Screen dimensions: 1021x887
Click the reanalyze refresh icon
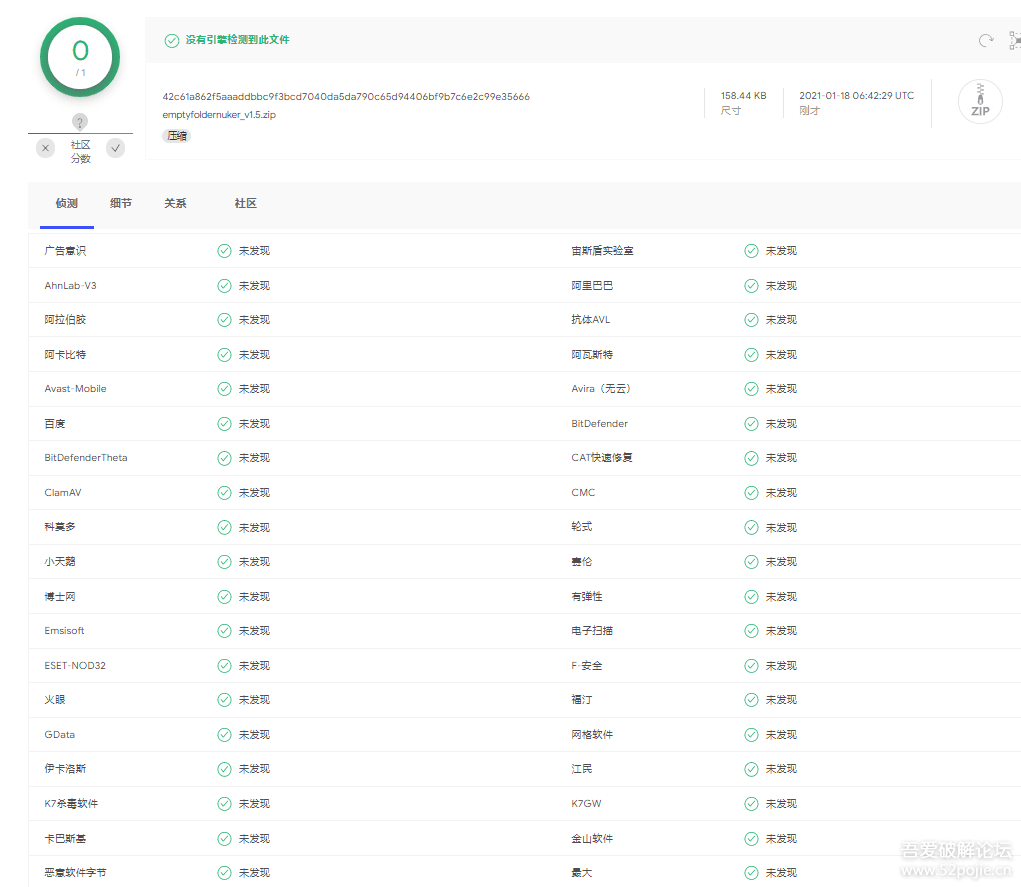986,40
